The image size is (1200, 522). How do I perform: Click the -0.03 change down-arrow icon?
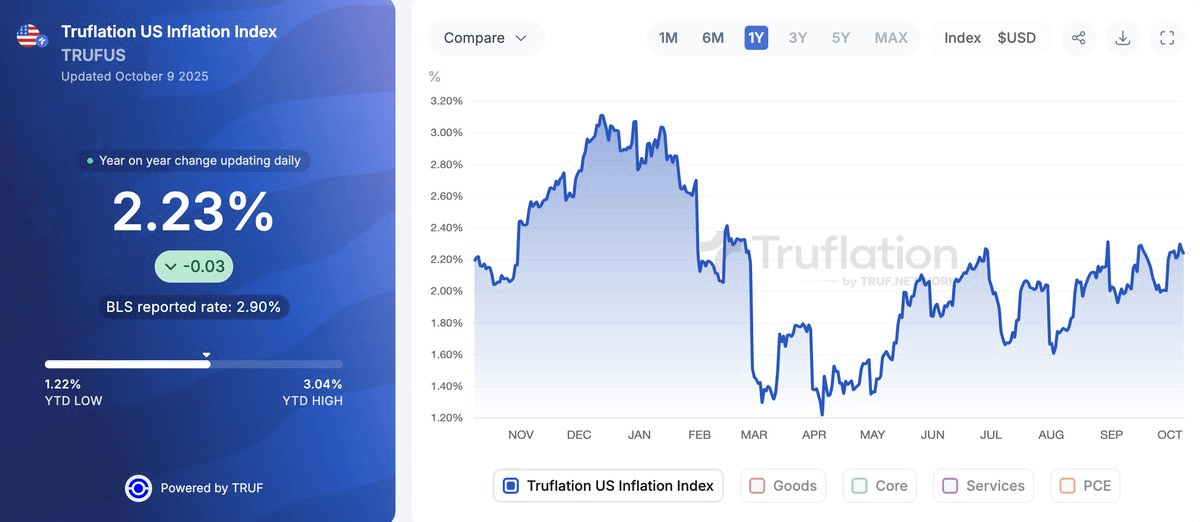point(171,267)
